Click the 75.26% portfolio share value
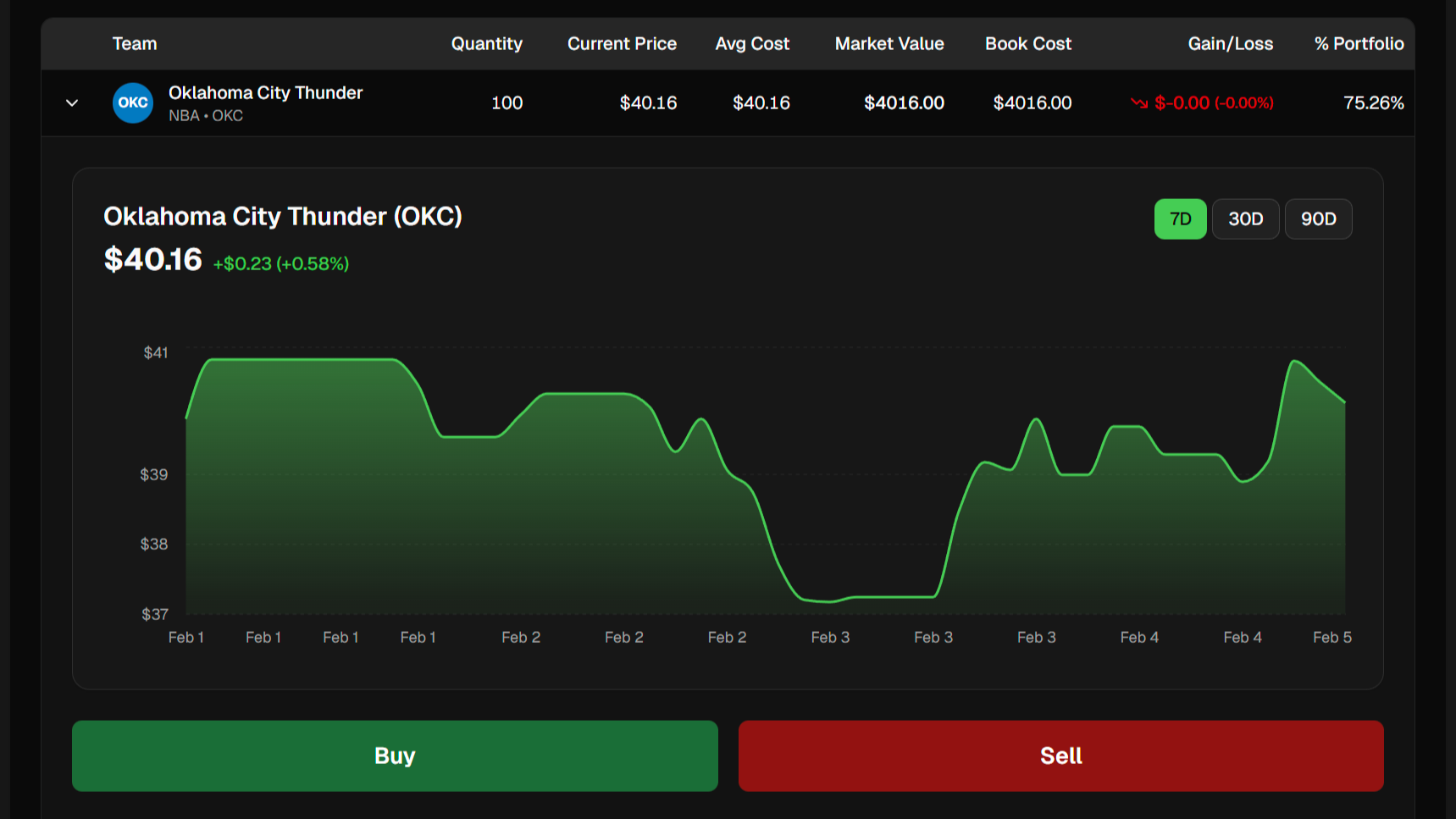 point(1373,103)
